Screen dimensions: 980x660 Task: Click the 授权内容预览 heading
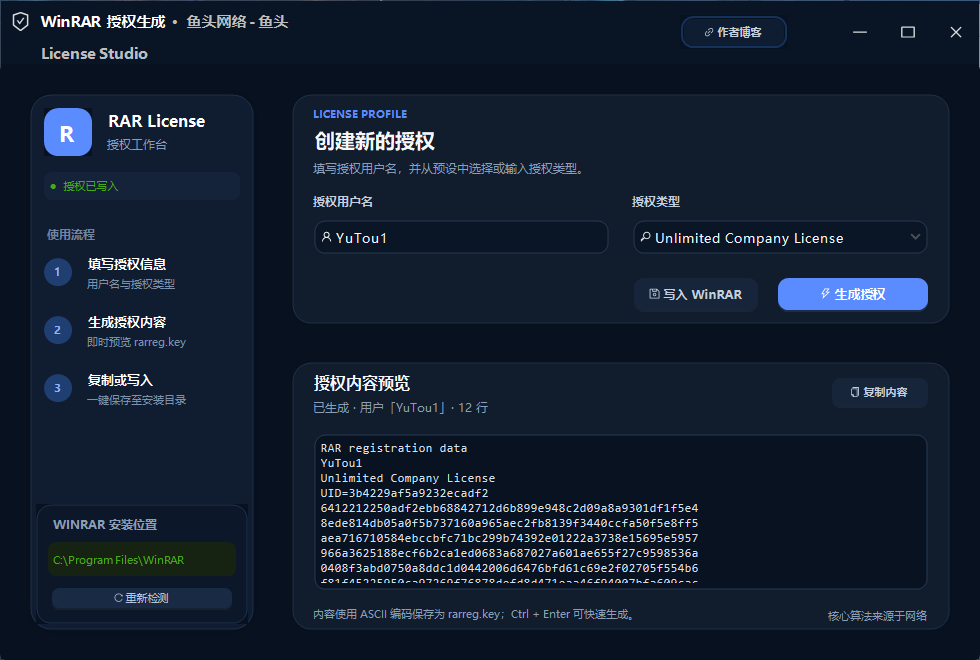pos(362,383)
